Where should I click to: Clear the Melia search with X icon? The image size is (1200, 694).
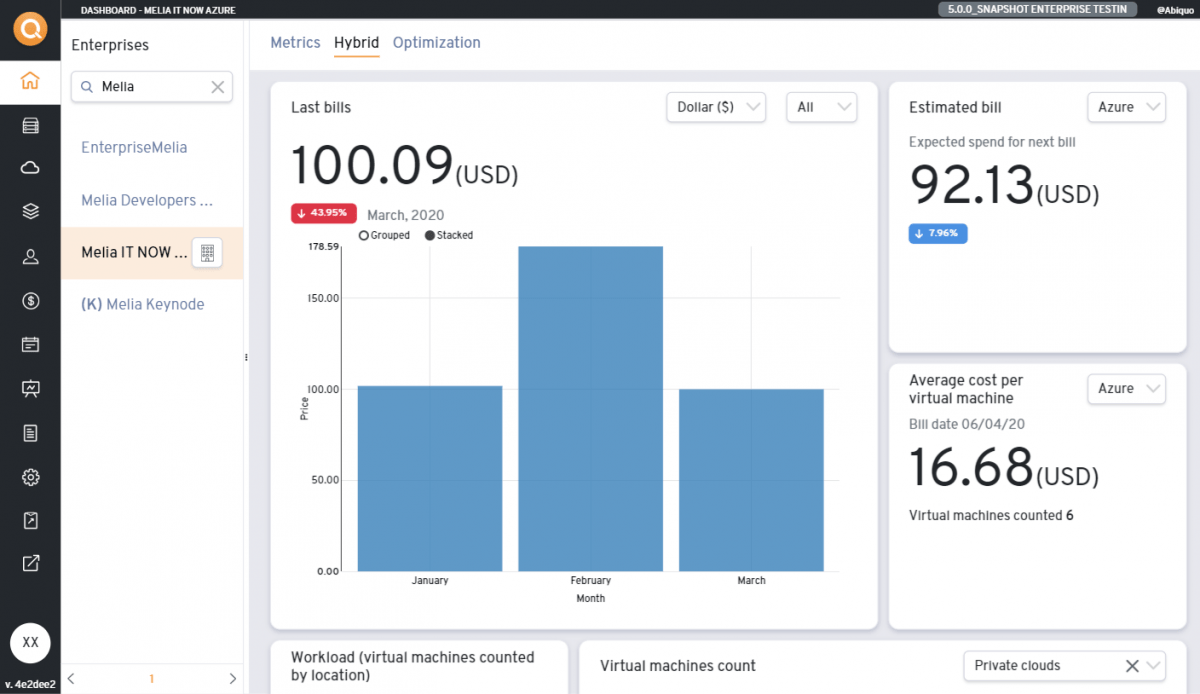pyautogui.click(x=218, y=87)
